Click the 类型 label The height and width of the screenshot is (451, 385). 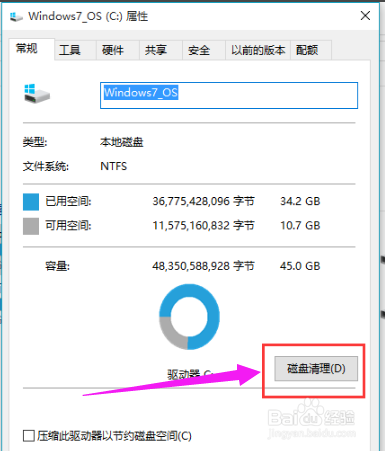(35, 142)
